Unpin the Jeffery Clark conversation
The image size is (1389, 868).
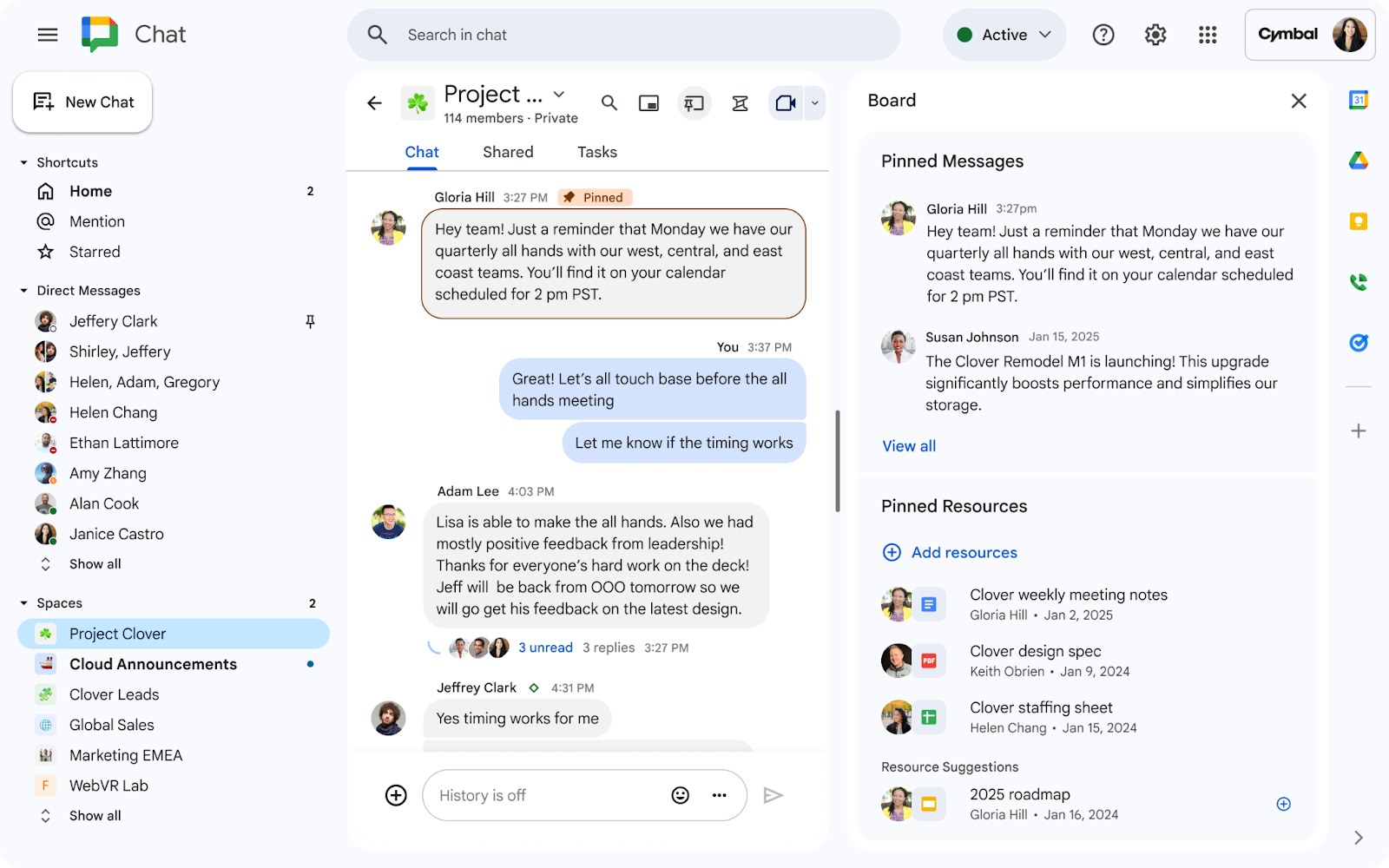click(310, 321)
